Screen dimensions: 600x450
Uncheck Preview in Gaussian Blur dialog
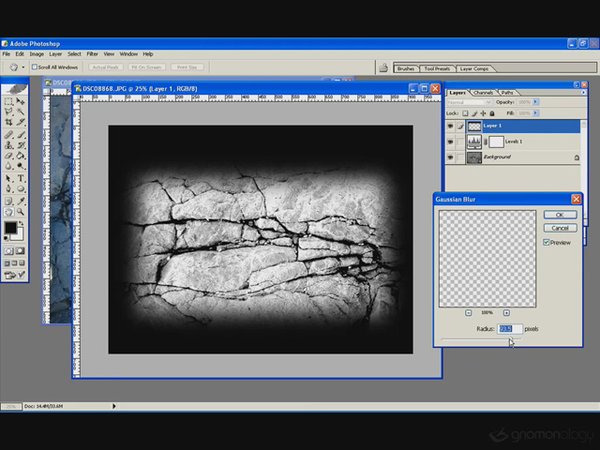point(546,243)
